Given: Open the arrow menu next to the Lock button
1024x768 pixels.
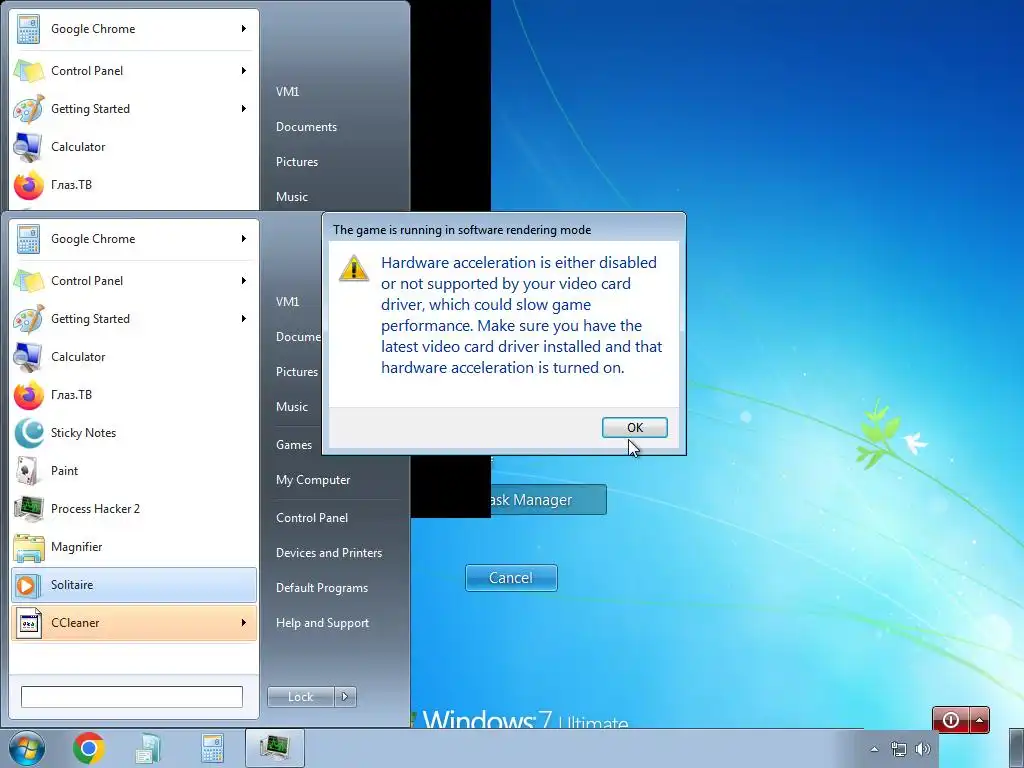Looking at the screenshot, I should point(345,697).
